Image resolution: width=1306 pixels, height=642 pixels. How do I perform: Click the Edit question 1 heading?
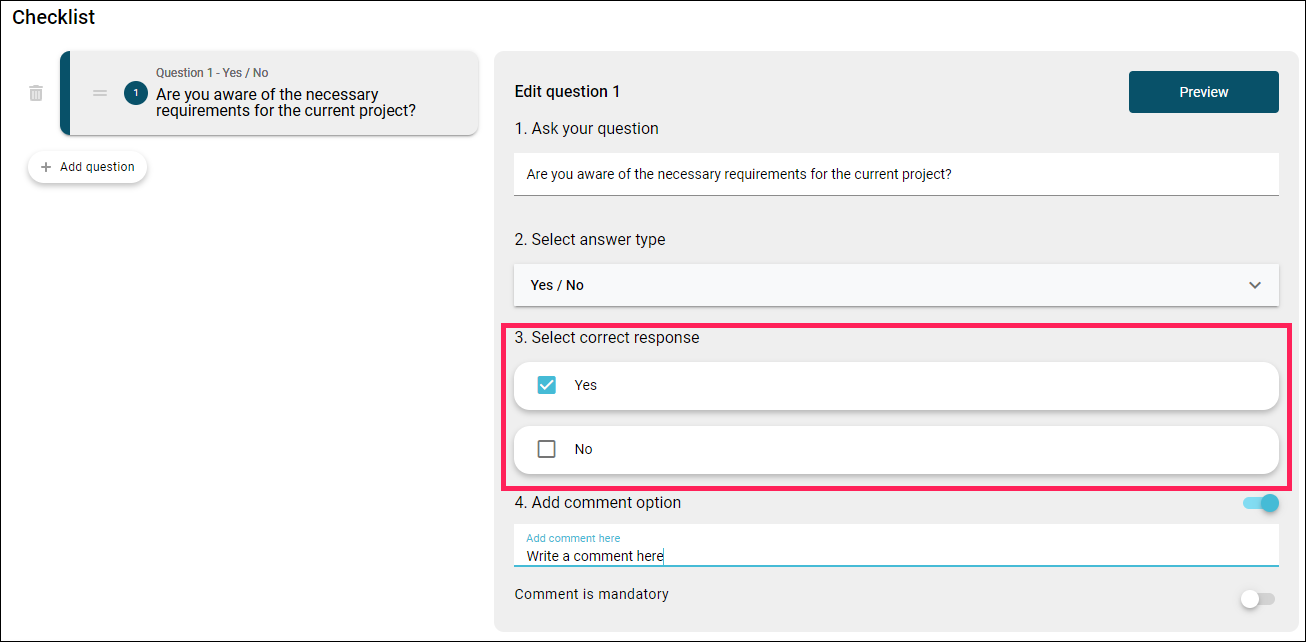click(x=567, y=92)
